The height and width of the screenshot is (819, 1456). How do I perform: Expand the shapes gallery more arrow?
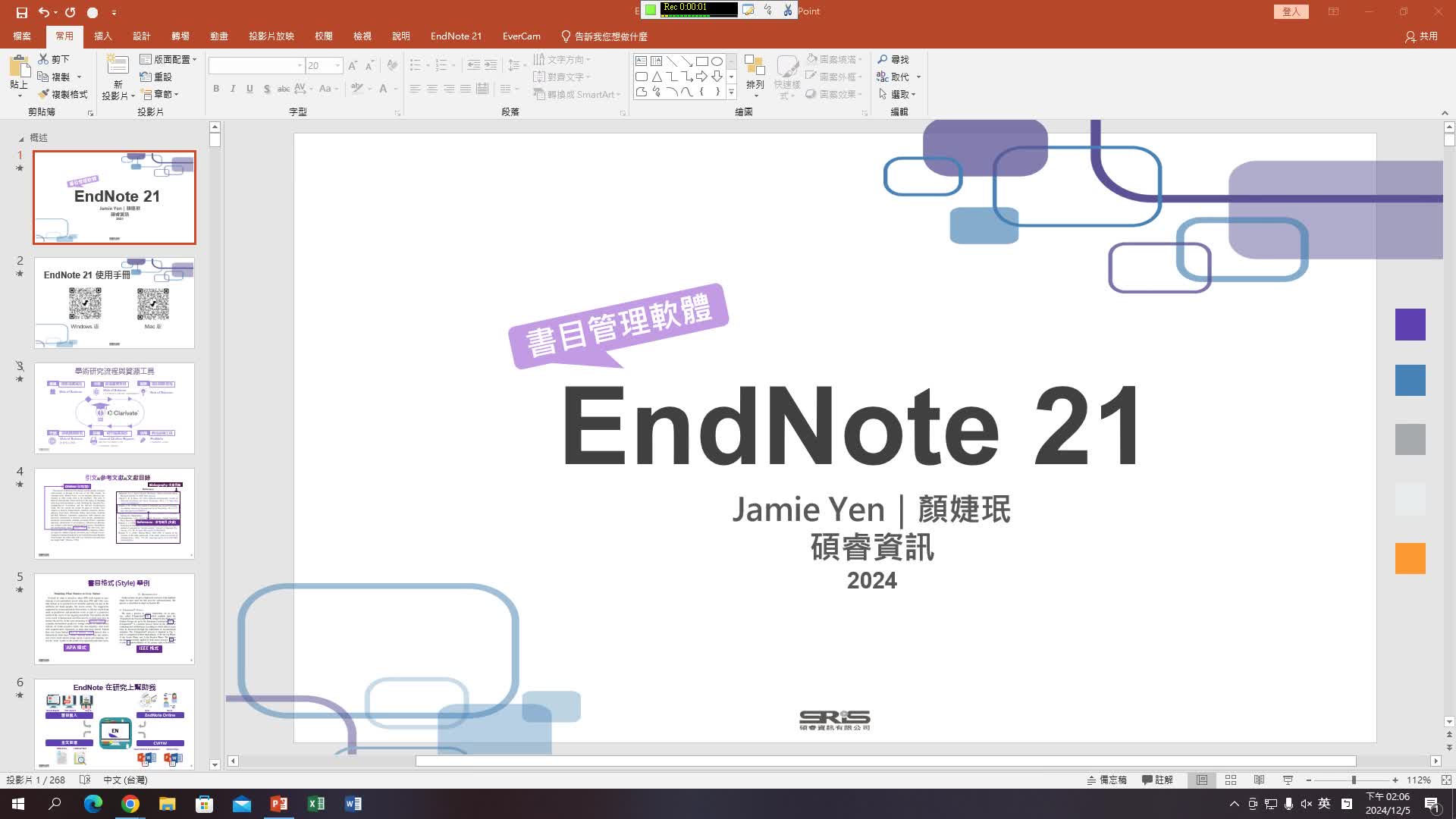point(731,93)
